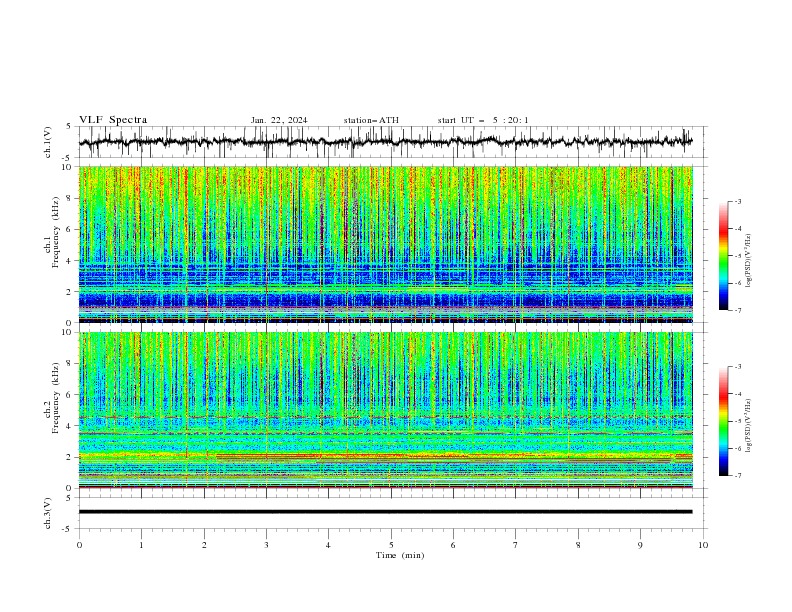Select the "start UT = 5 :20: 1" header text
This screenshot has height=612, width=792.
pos(483,120)
